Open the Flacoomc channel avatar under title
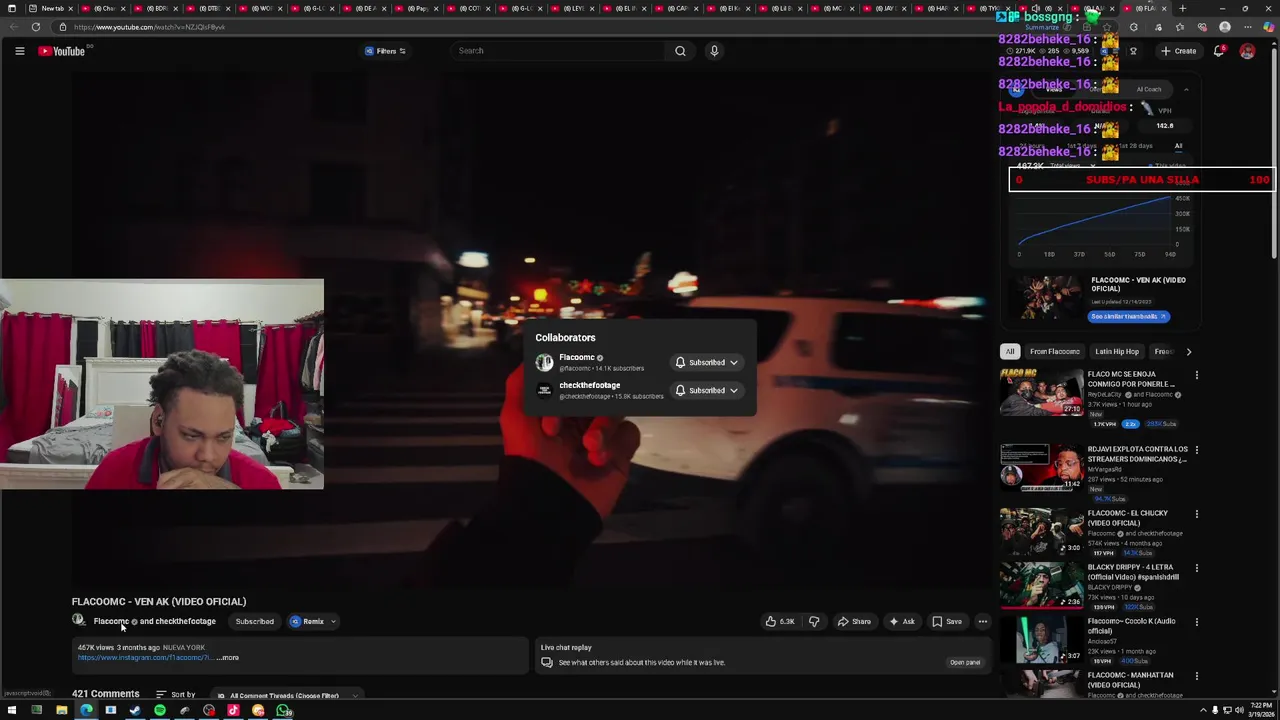This screenshot has height=720, width=1280. (x=78, y=620)
